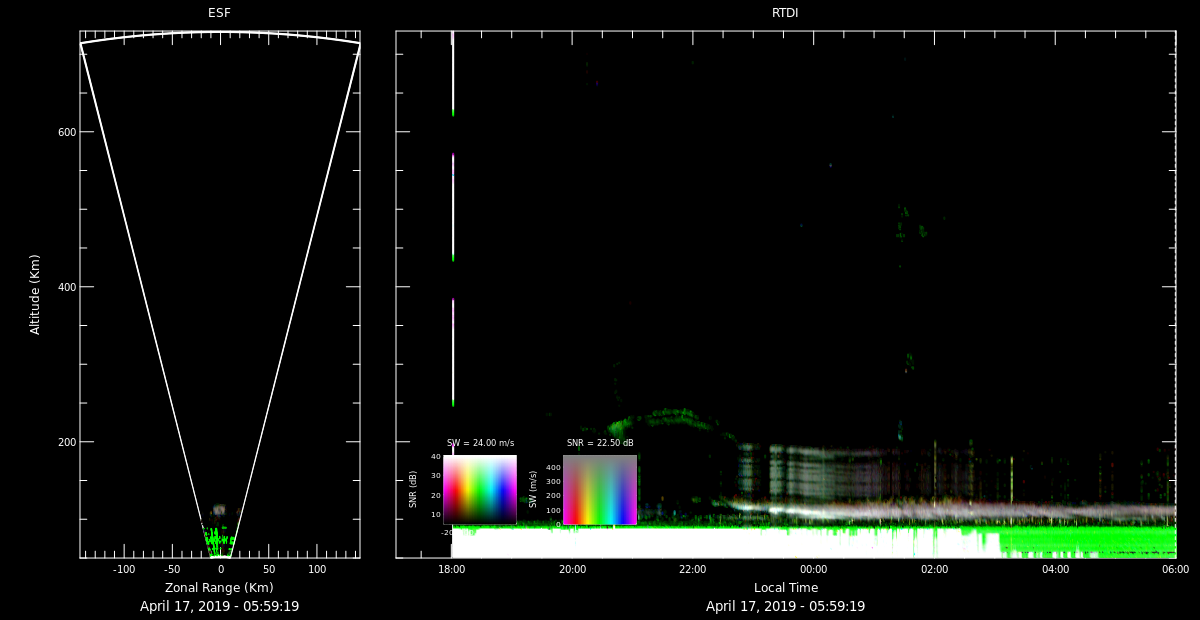Image resolution: width=1200 pixels, height=620 pixels.
Task: Click the 30 tick on SNR legend
Action: tap(436, 475)
